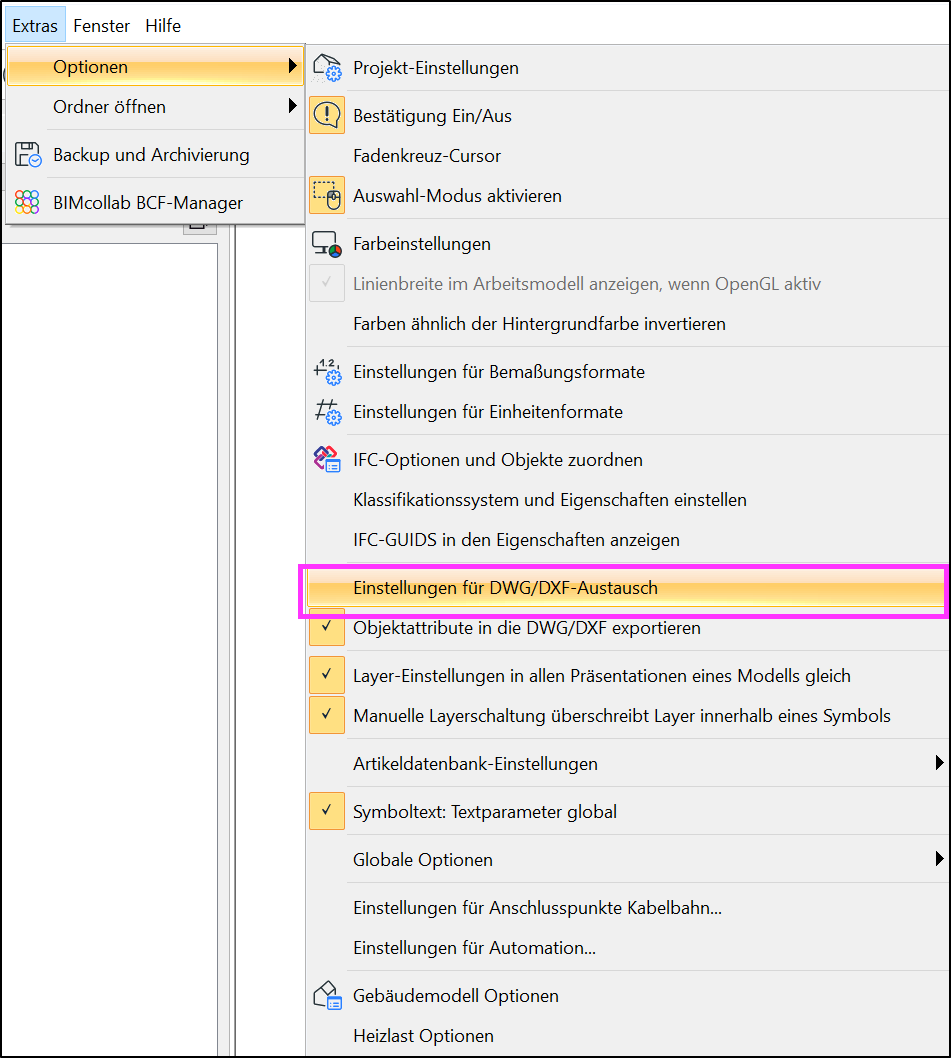Click the IFC-Optionen icon
This screenshot has height=1058, width=951.
click(327, 460)
